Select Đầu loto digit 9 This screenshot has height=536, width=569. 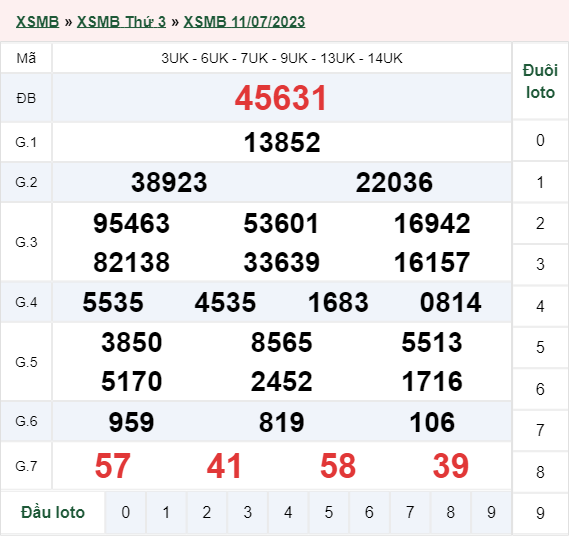(x=491, y=512)
